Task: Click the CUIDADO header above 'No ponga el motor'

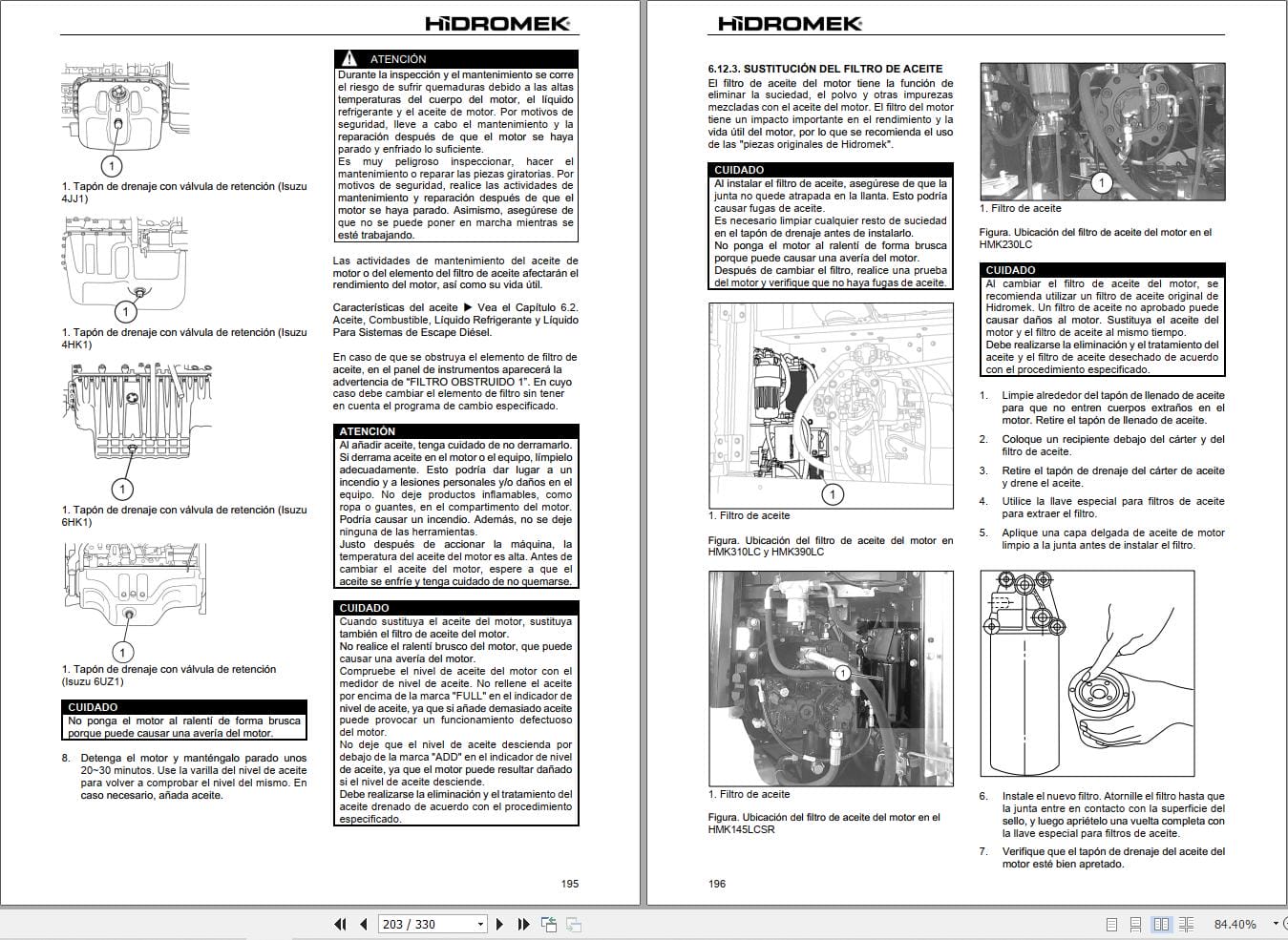Action: (x=185, y=707)
